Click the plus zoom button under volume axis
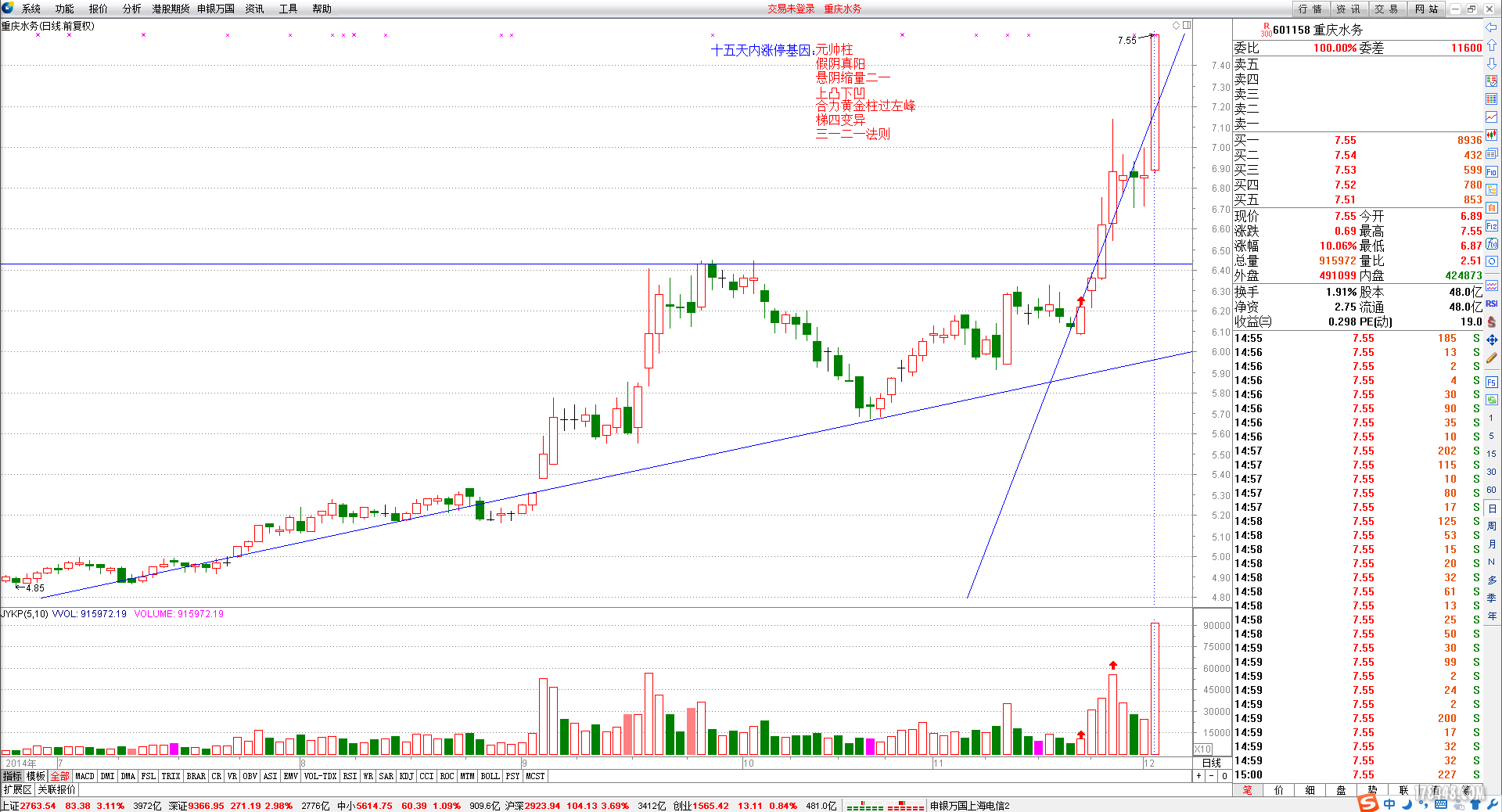1502x812 pixels. [x=1198, y=776]
